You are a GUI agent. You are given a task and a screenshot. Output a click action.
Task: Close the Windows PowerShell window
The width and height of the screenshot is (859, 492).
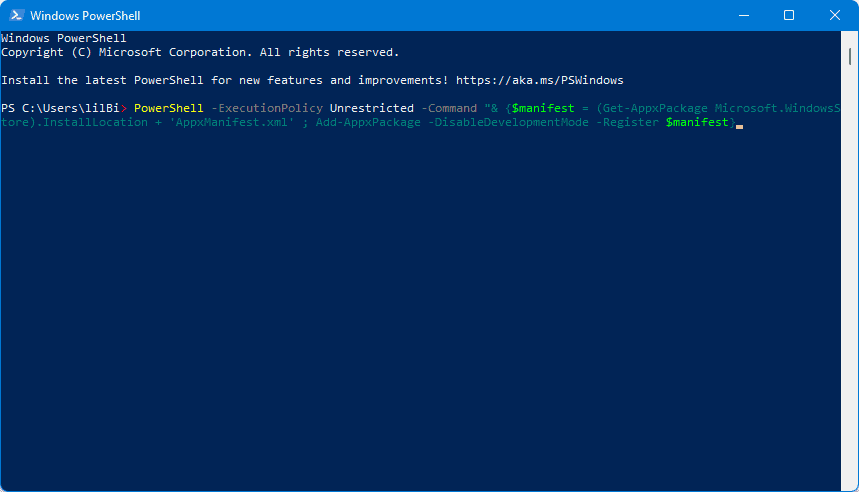tap(834, 15)
